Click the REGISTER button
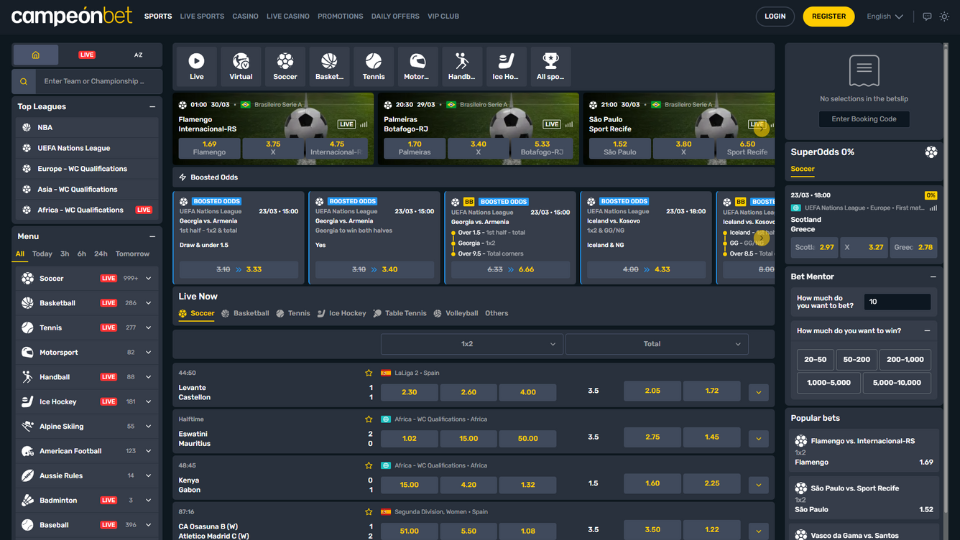This screenshot has height=540, width=960. pos(828,17)
